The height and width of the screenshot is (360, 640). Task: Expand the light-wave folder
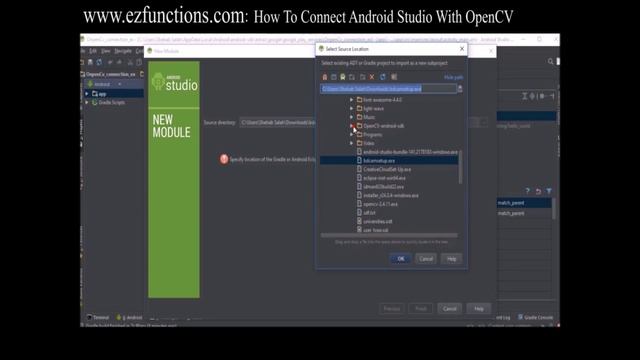(x=351, y=109)
